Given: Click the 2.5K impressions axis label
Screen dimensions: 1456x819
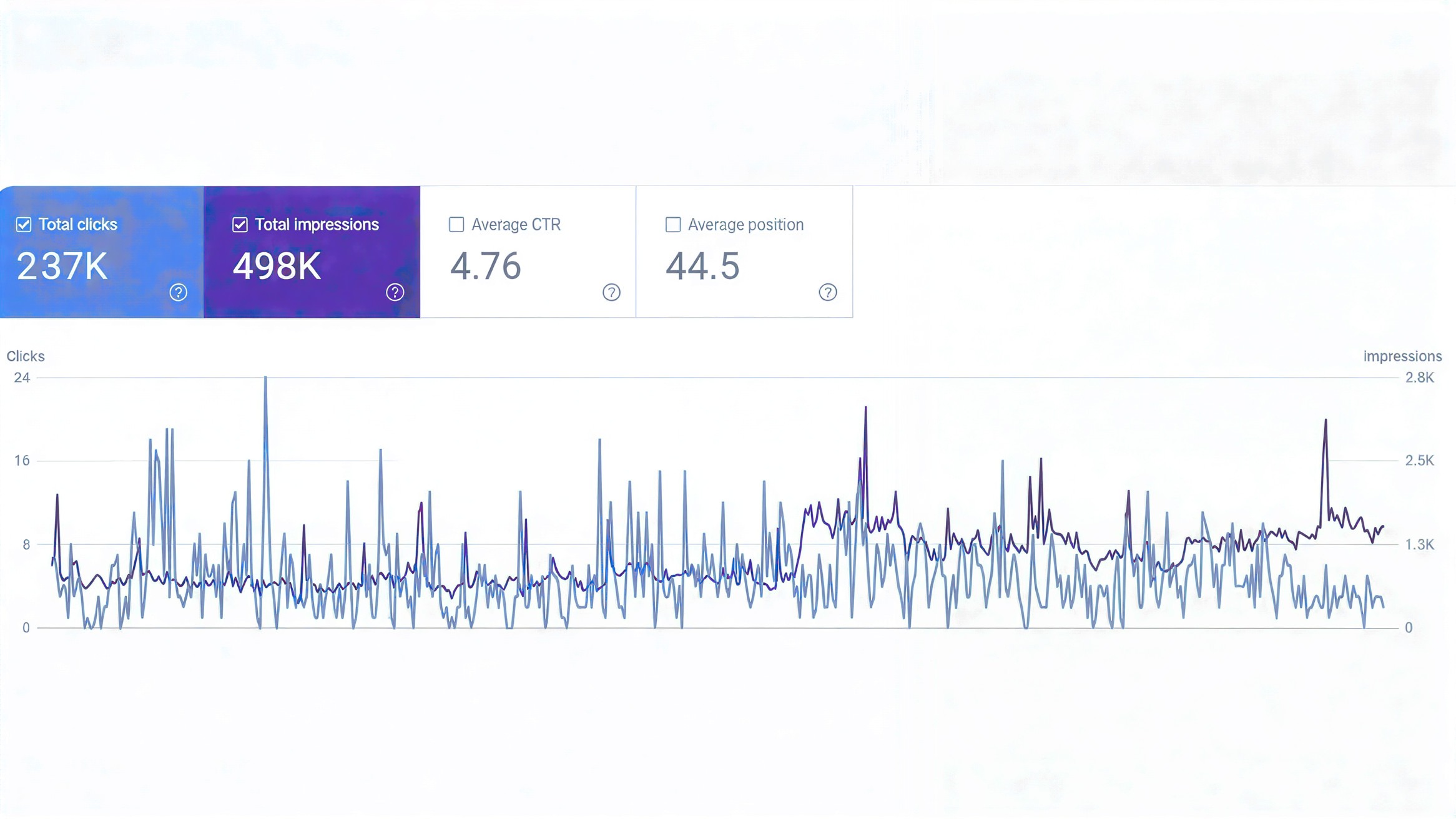Looking at the screenshot, I should [1419, 461].
